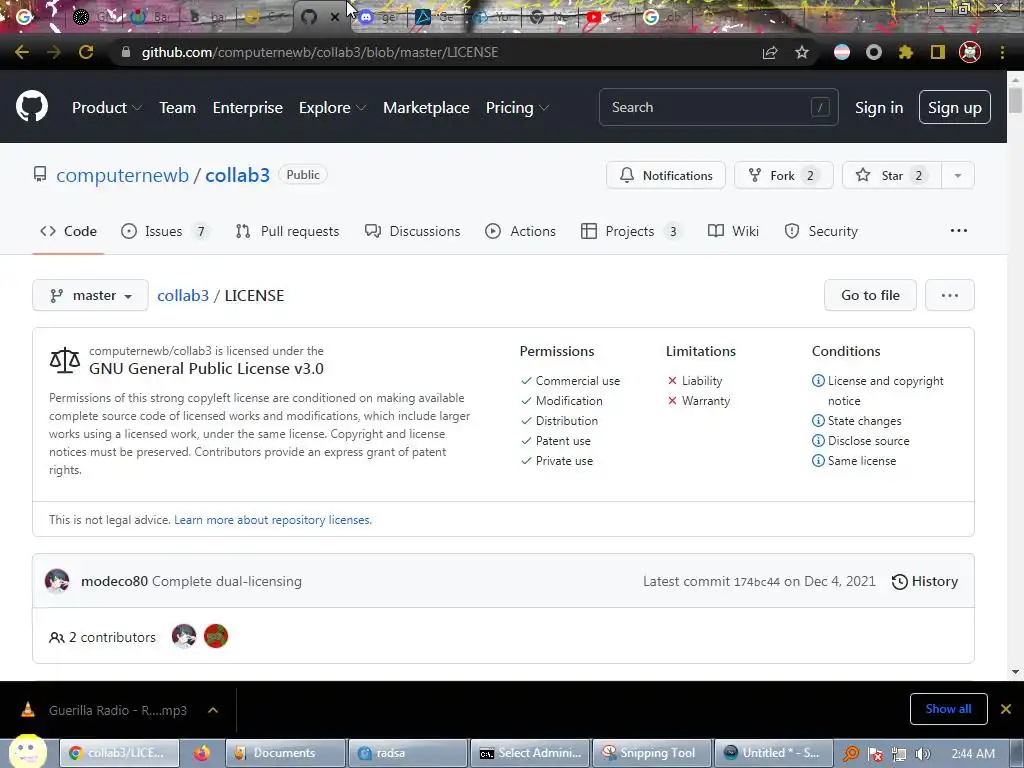Click the Go to file button
This screenshot has width=1024, height=768.
871,295
